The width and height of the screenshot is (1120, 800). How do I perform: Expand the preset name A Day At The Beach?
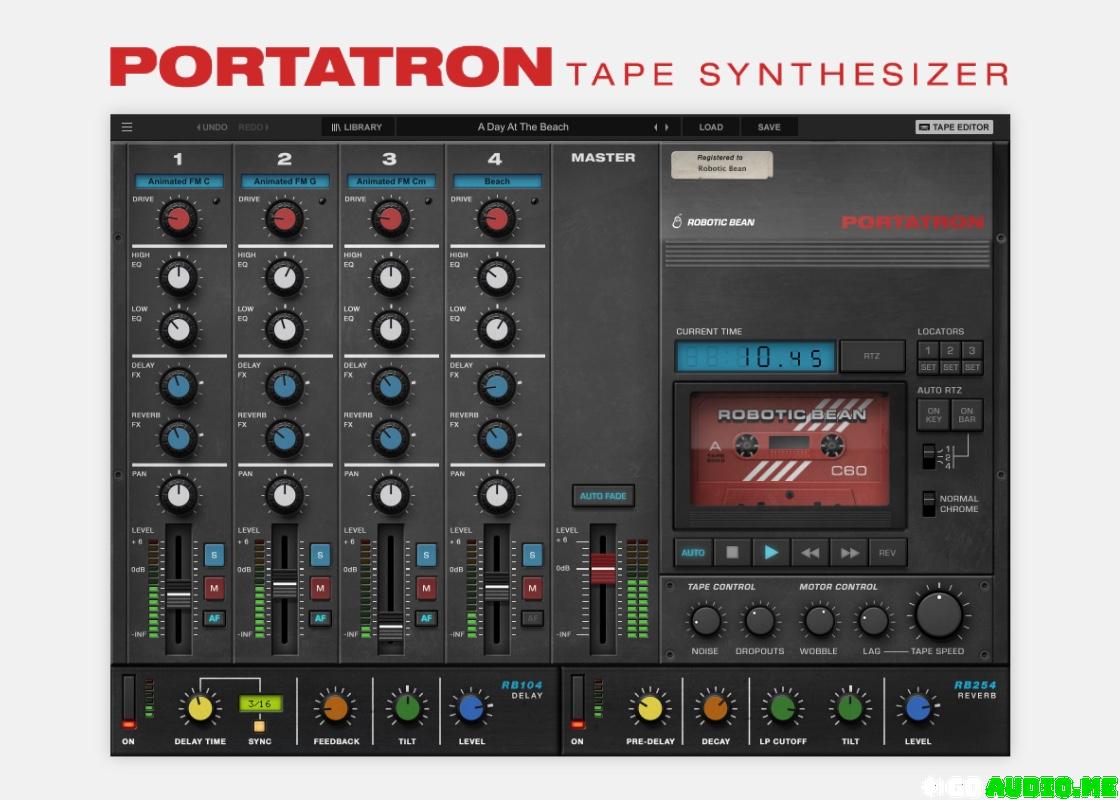[523, 127]
